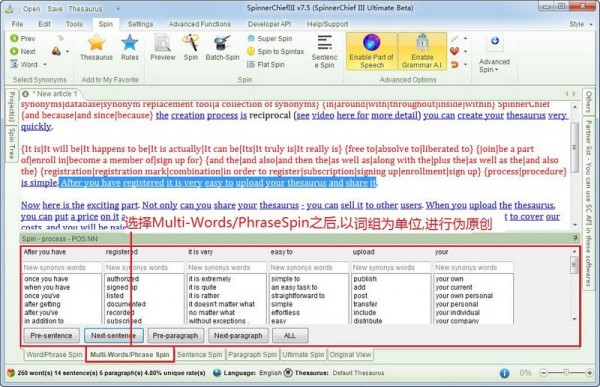Go to Next synonym

click(23, 51)
